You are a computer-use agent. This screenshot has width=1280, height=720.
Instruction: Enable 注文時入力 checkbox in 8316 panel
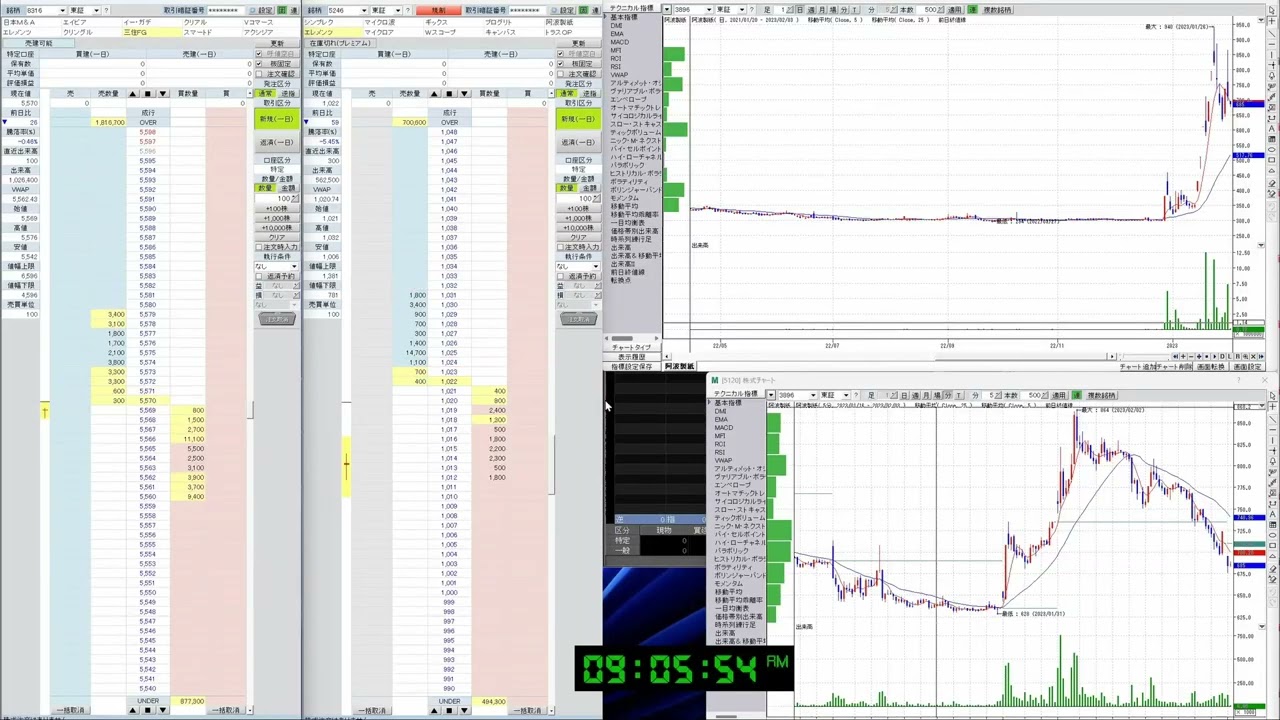tap(259, 247)
